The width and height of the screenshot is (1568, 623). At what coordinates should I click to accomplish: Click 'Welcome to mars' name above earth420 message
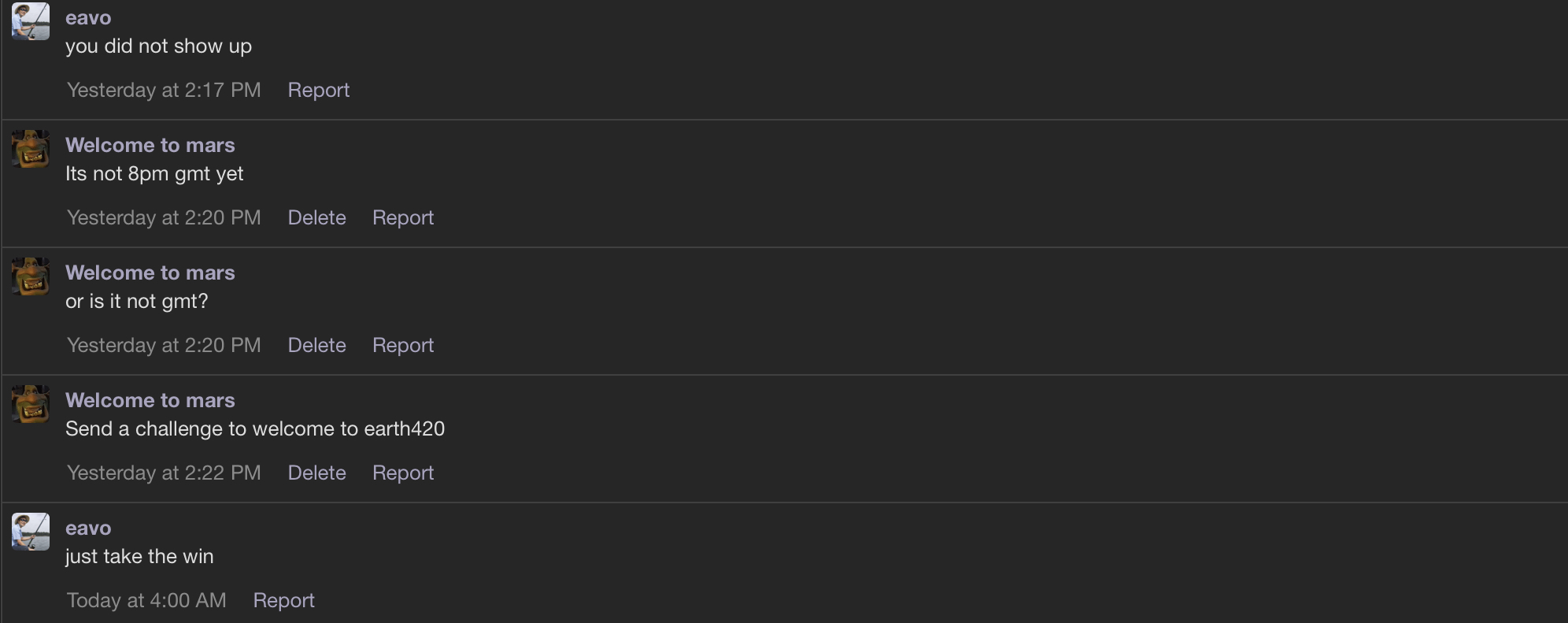[x=150, y=401]
